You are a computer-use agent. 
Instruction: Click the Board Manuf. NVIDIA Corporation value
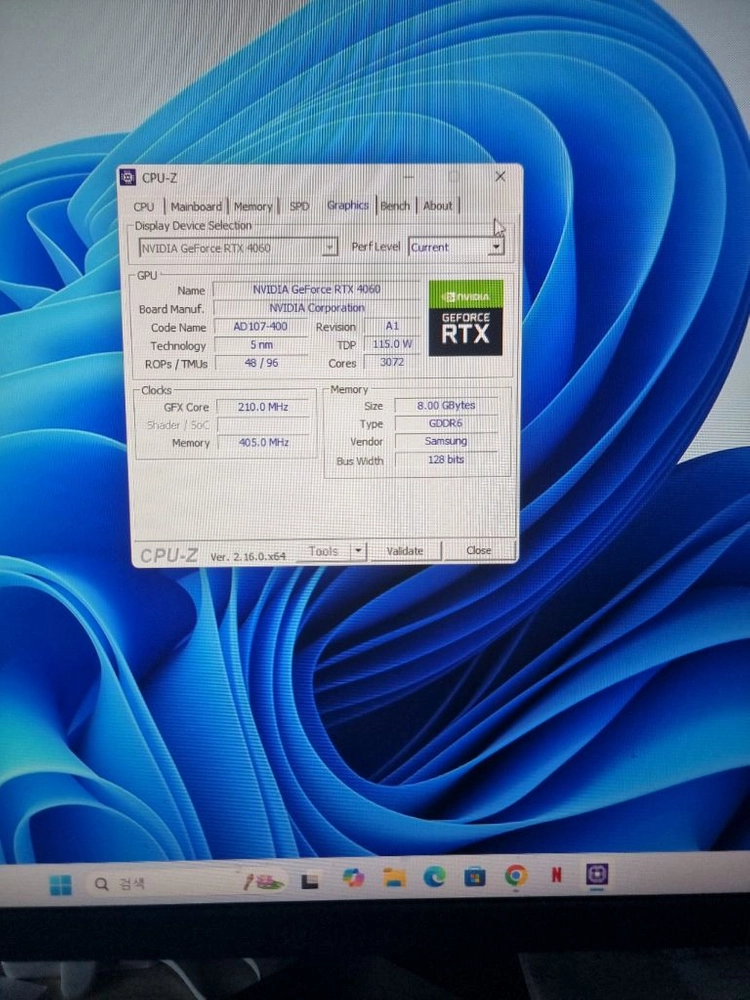click(316, 307)
